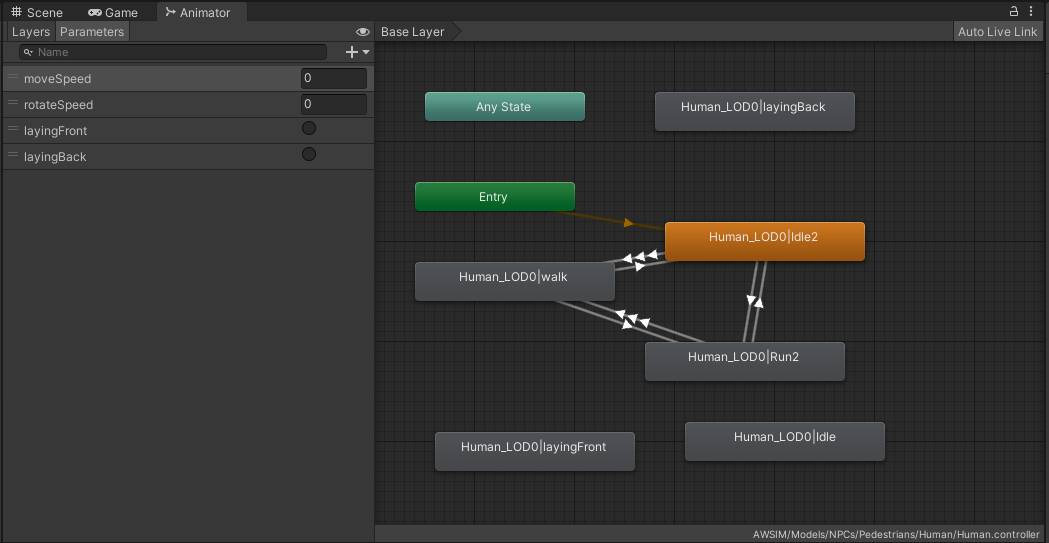Click the drag handle beside layingFront
The image size is (1049, 543).
click(13, 130)
